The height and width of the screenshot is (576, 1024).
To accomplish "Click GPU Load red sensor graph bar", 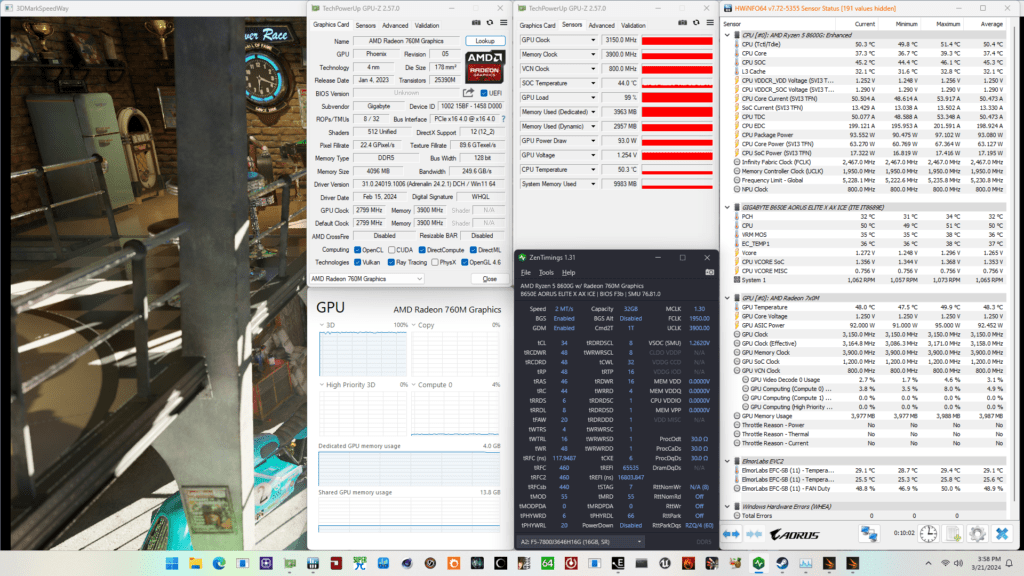I will pos(677,97).
